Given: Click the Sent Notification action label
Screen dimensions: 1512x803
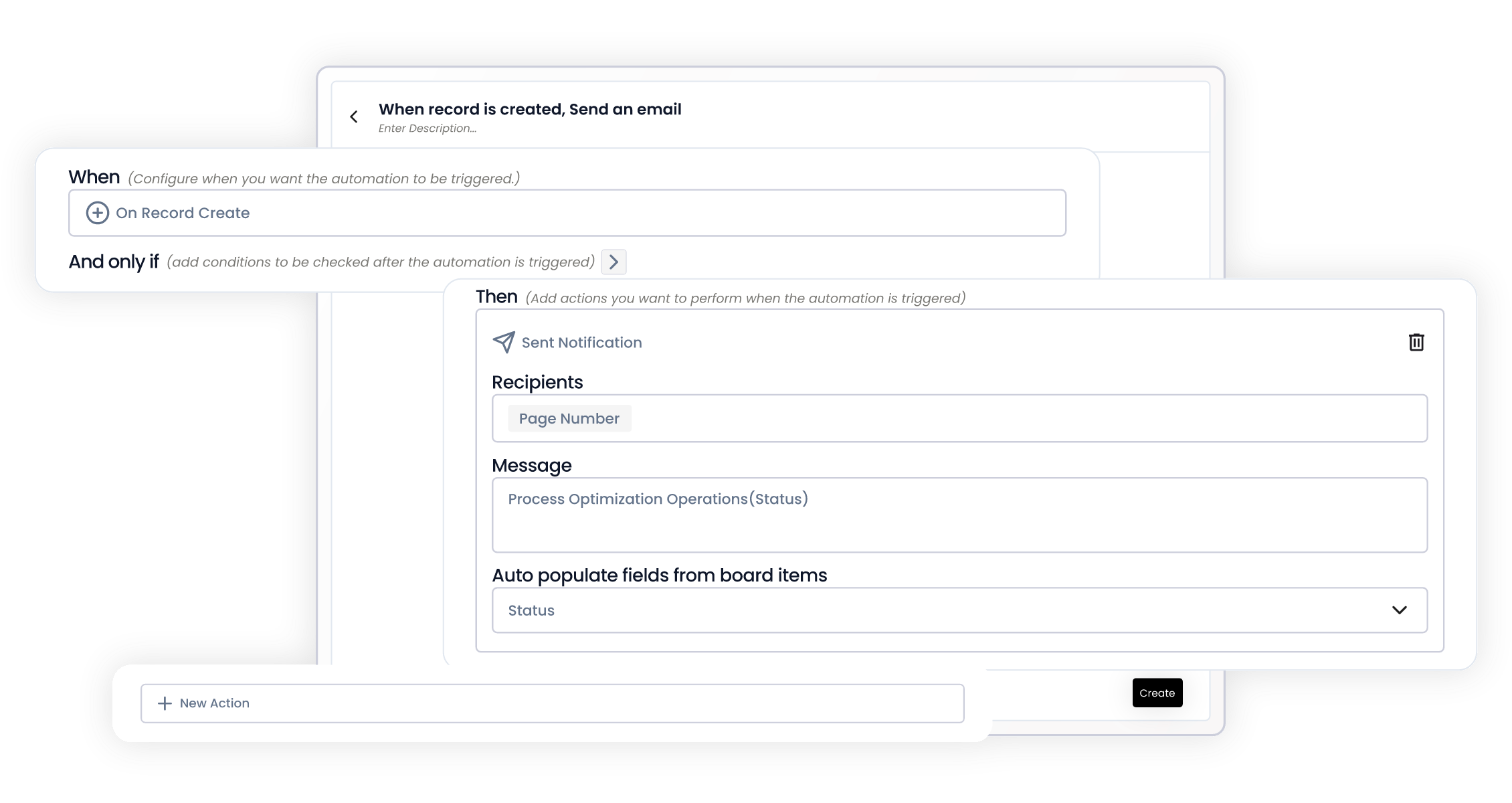Looking at the screenshot, I should click(581, 343).
